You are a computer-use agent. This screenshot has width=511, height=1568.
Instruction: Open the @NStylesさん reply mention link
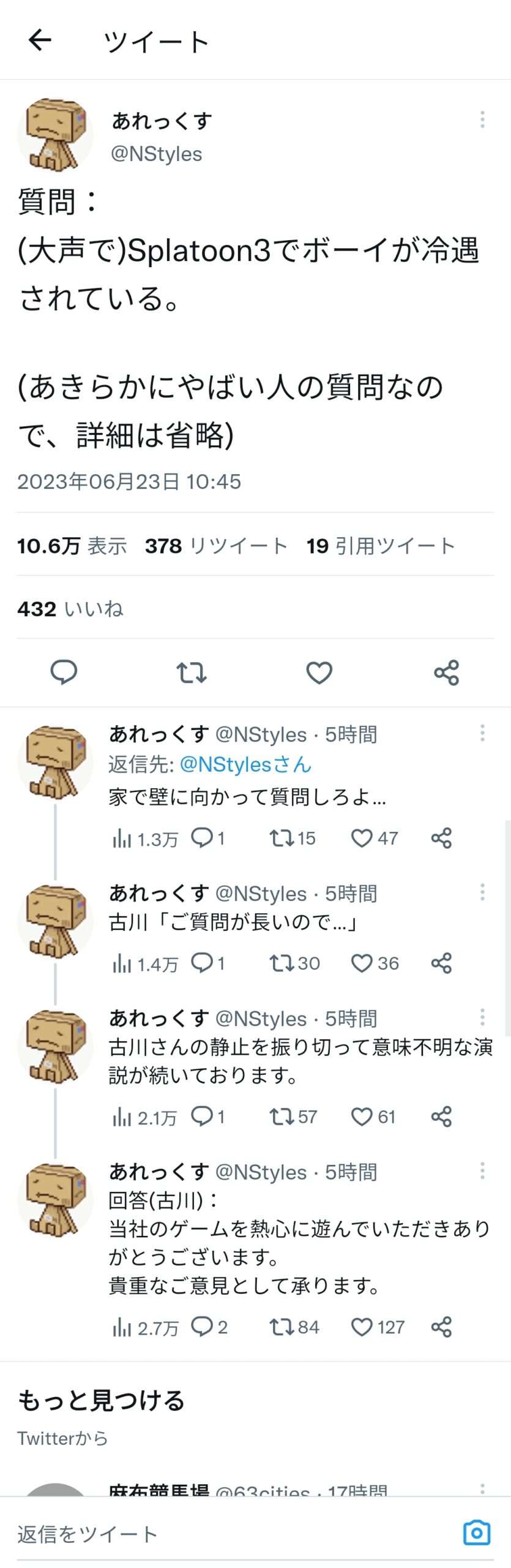point(245,764)
